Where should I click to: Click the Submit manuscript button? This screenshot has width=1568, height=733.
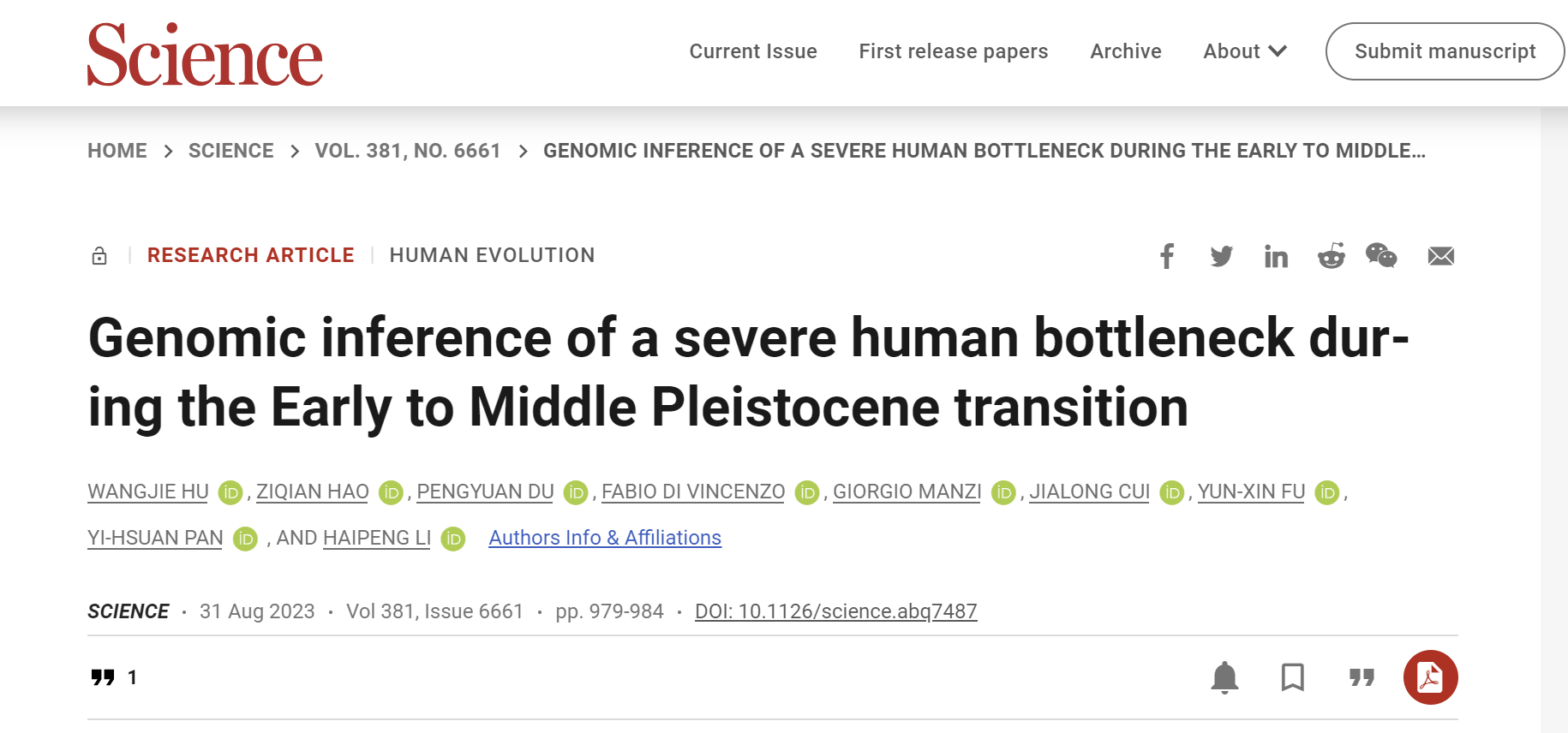[x=1445, y=51]
